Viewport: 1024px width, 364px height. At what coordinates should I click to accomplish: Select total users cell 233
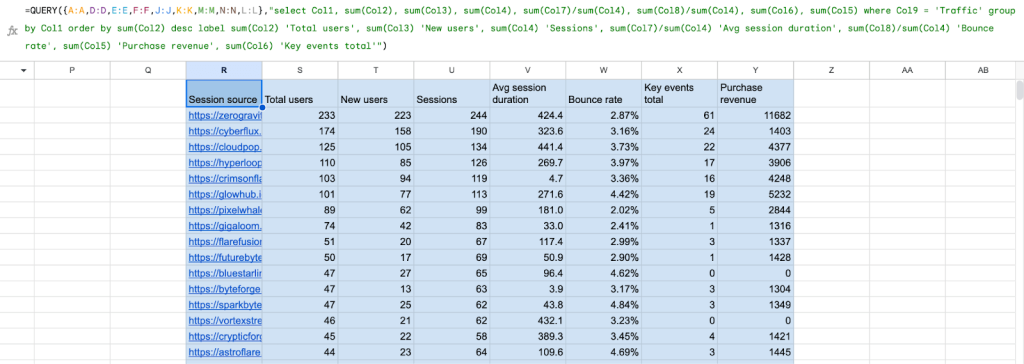tap(300, 115)
